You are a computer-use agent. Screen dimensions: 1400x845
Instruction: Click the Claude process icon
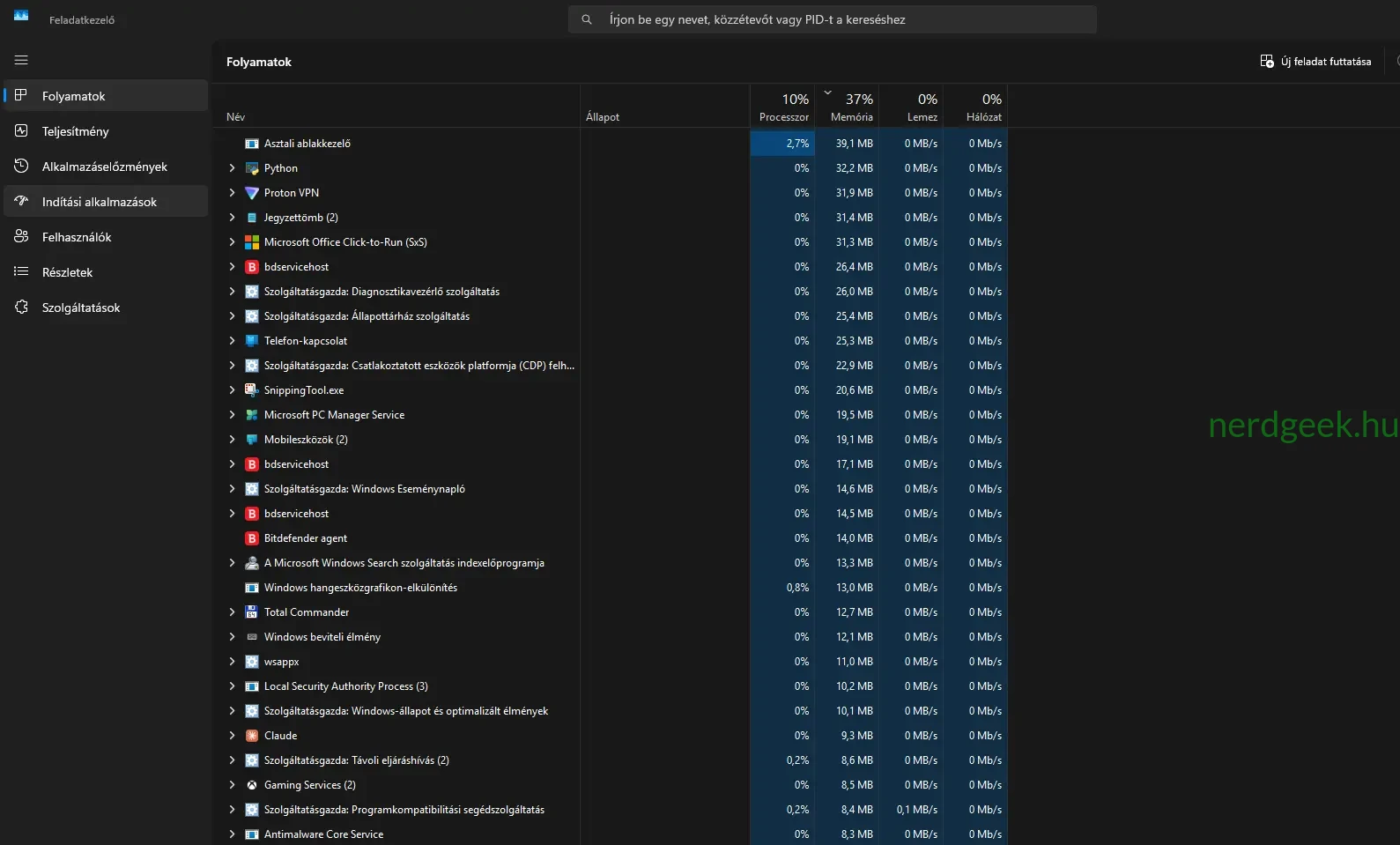(252, 736)
